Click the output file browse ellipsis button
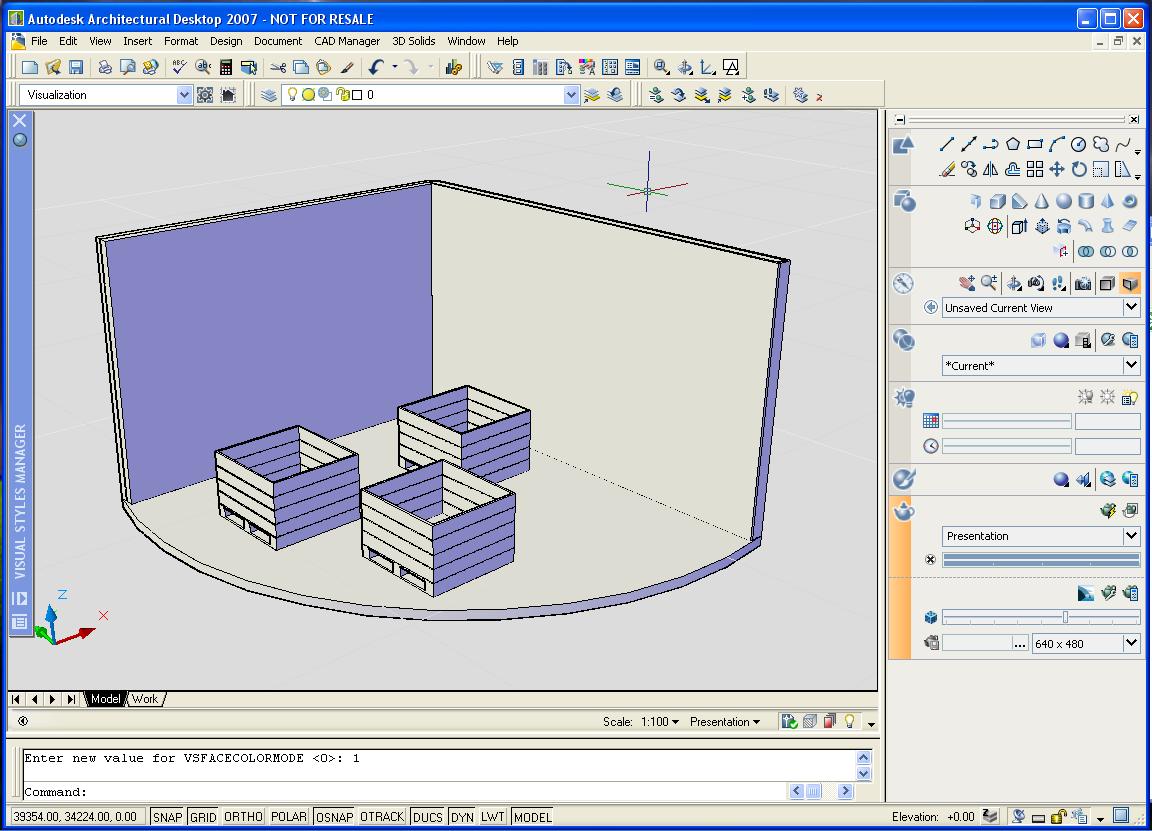The image size is (1152, 831). (x=1020, y=644)
